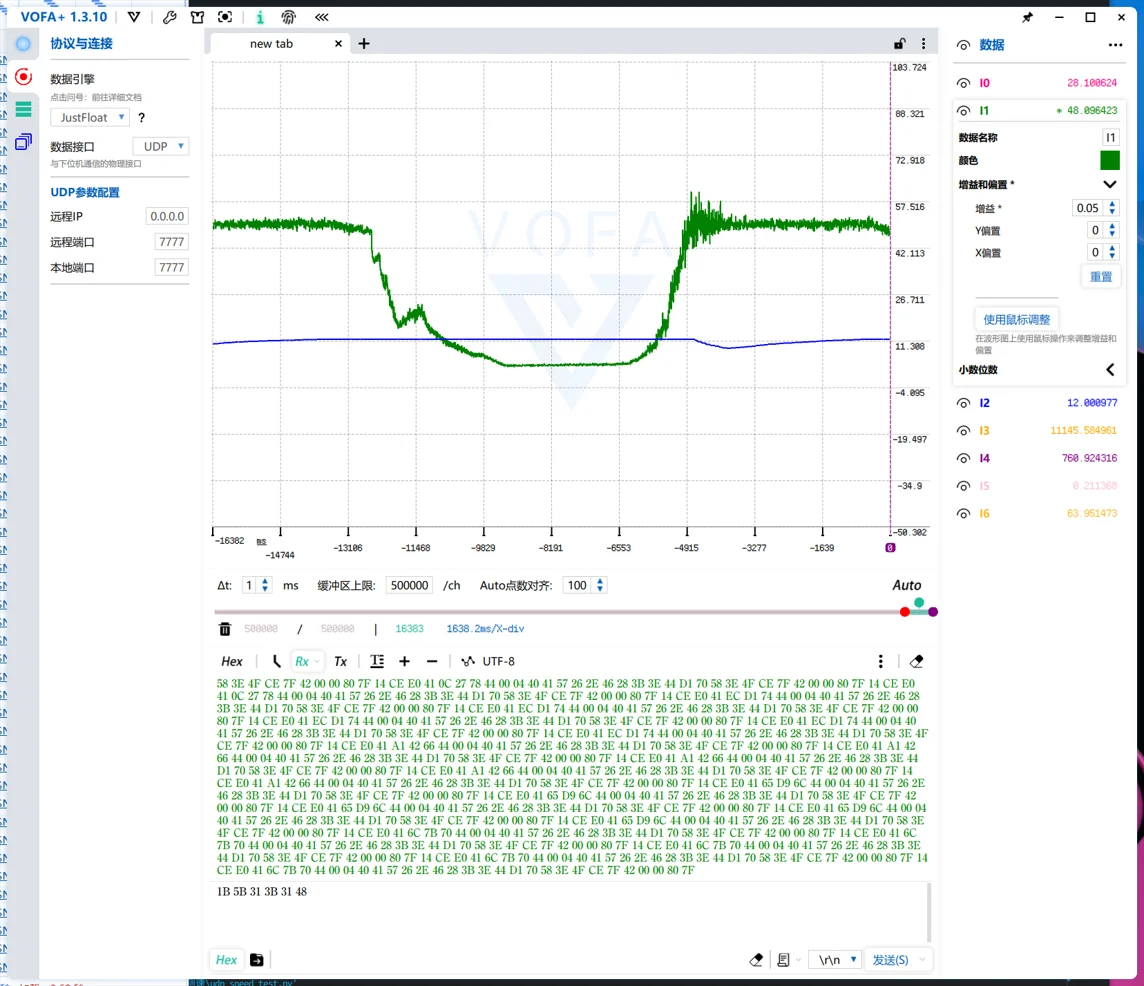The height and width of the screenshot is (986, 1144).
Task: Open the plot tab vertical dots menu
Action: click(923, 44)
